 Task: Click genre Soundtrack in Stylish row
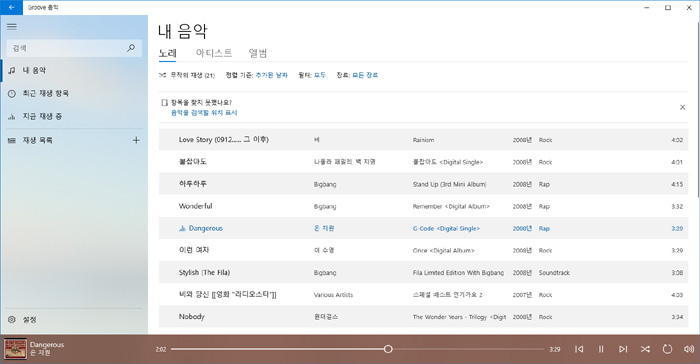[554, 273]
